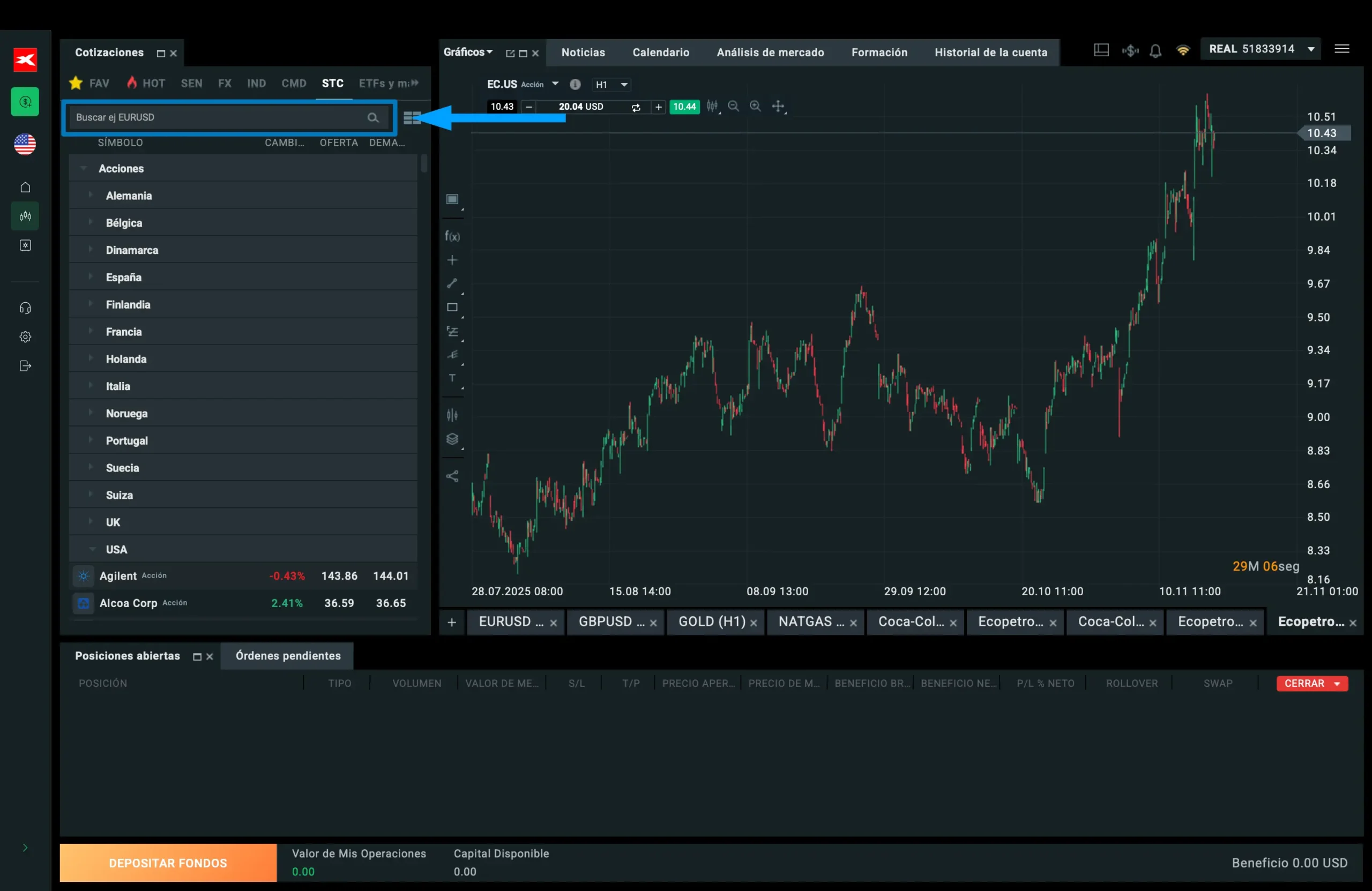Select the rectangle drawing tool
This screenshot has width=1372, height=891.
pos(452,307)
